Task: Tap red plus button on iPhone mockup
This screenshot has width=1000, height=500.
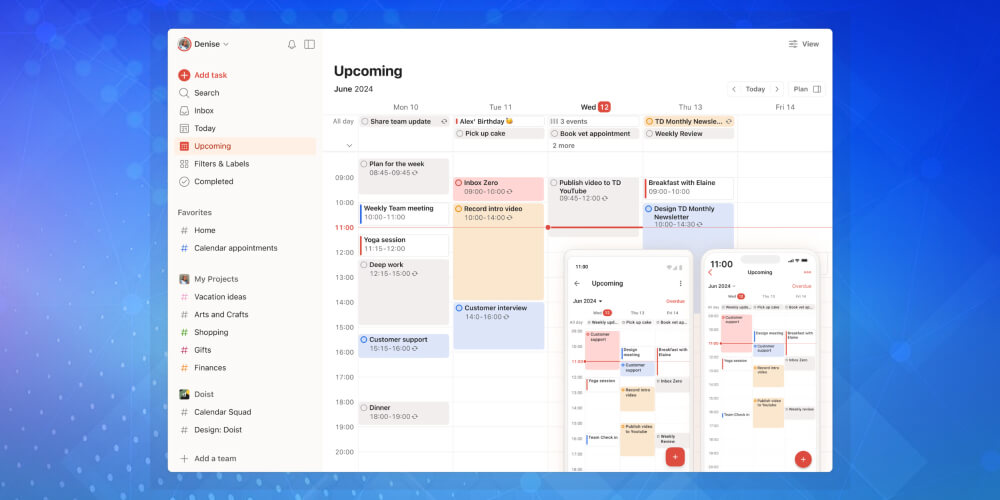Action: click(803, 459)
